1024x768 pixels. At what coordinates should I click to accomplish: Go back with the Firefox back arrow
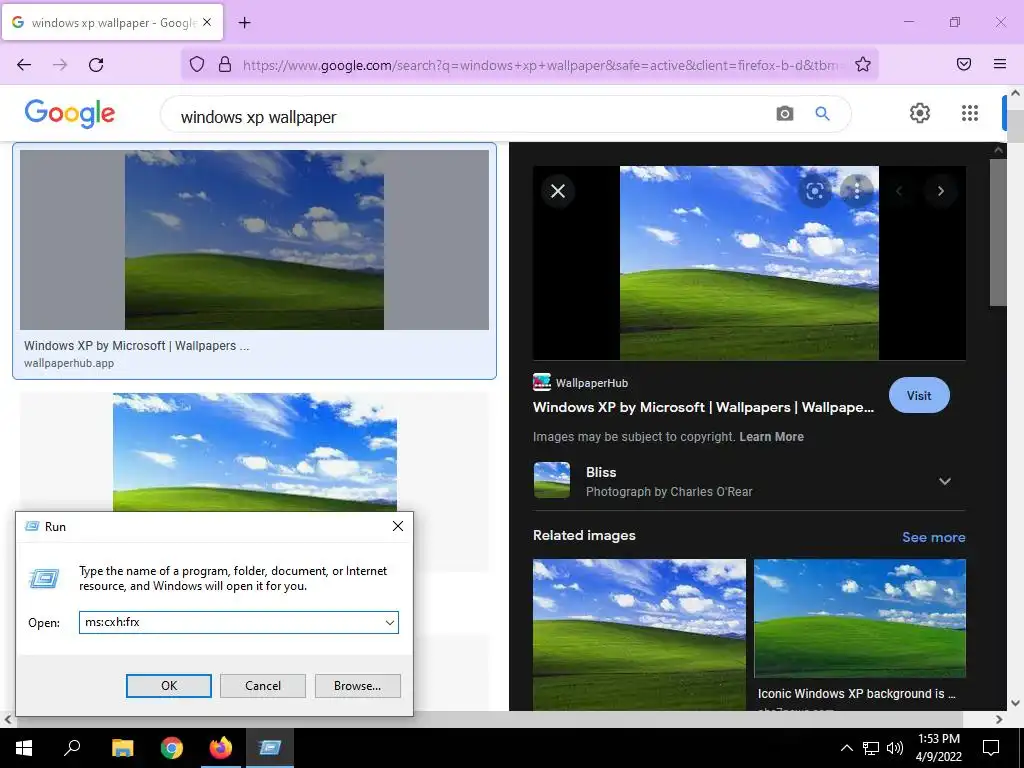point(24,64)
